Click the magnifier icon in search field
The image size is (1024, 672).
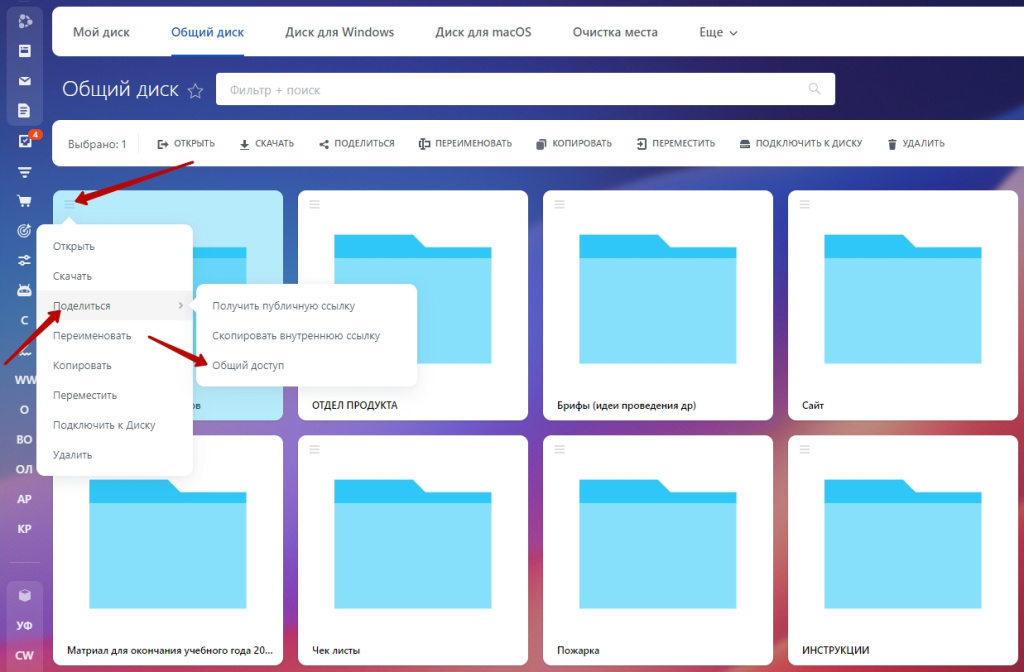[x=815, y=90]
